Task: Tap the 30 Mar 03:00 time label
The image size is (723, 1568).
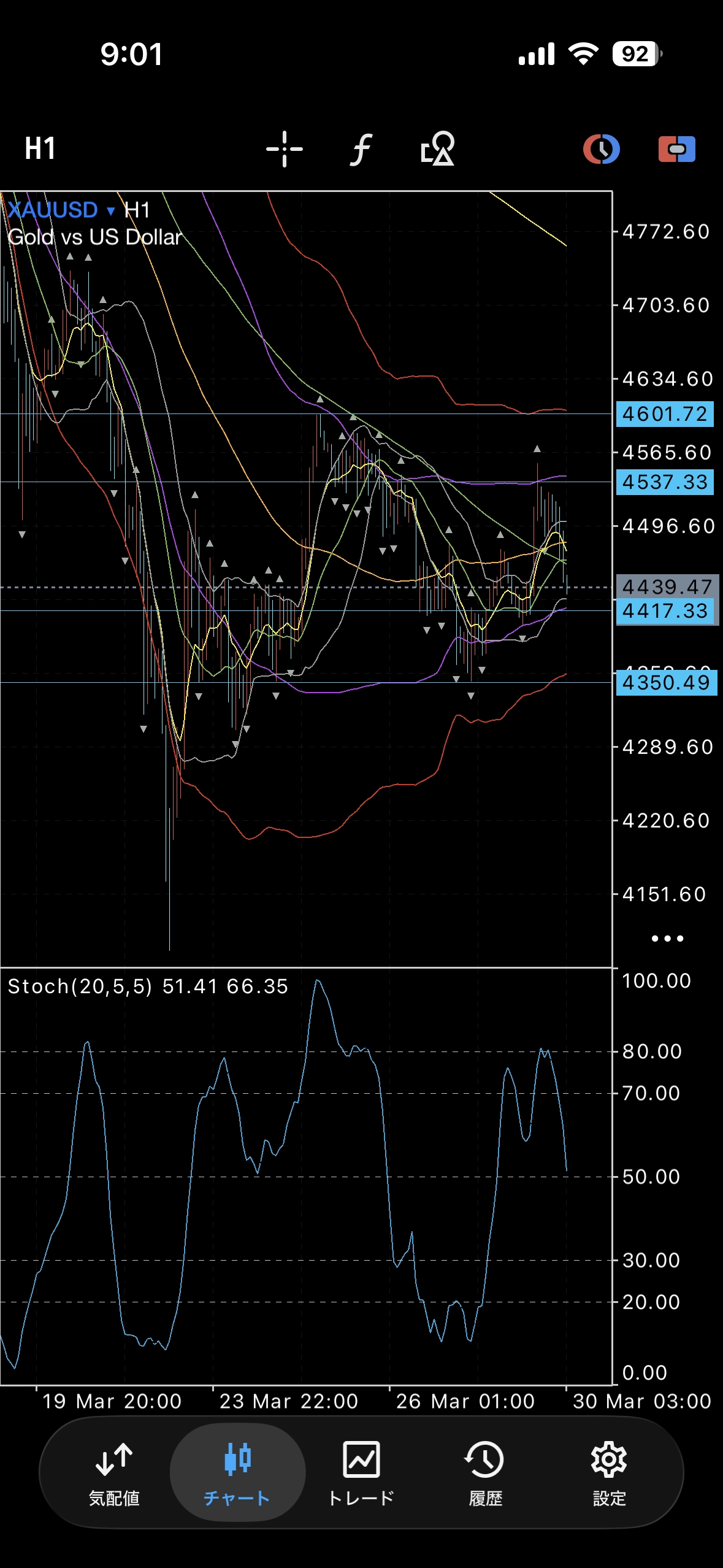Action: 641,1401
